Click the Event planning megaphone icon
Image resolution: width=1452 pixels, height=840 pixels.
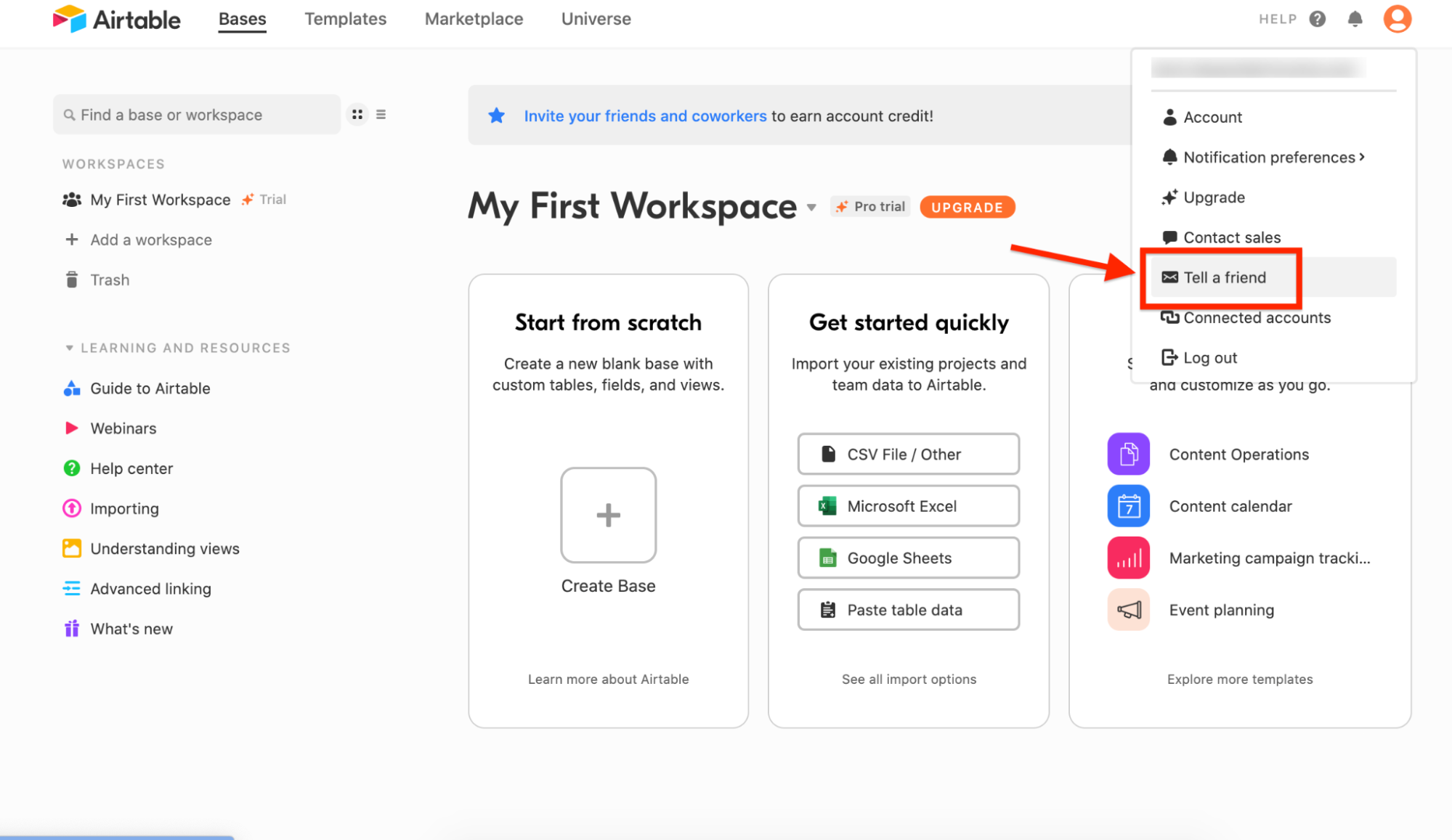tap(1129, 610)
